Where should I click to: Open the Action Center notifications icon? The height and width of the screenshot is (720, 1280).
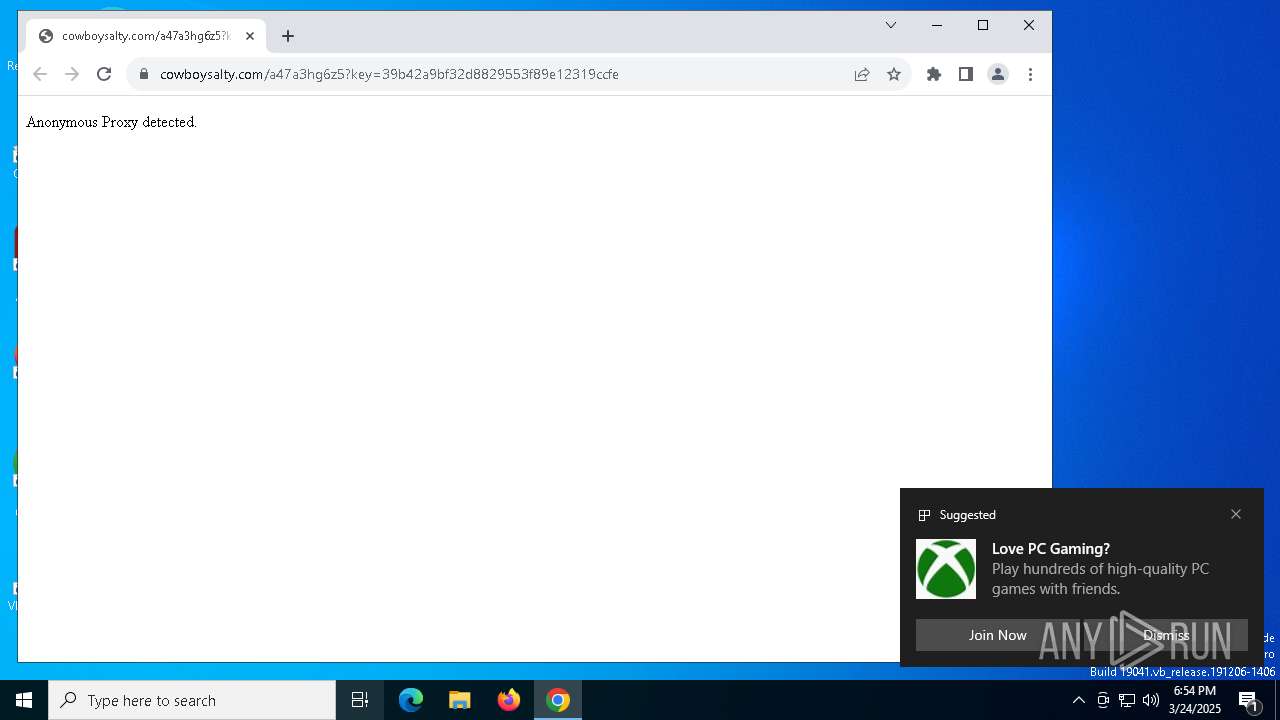1250,700
